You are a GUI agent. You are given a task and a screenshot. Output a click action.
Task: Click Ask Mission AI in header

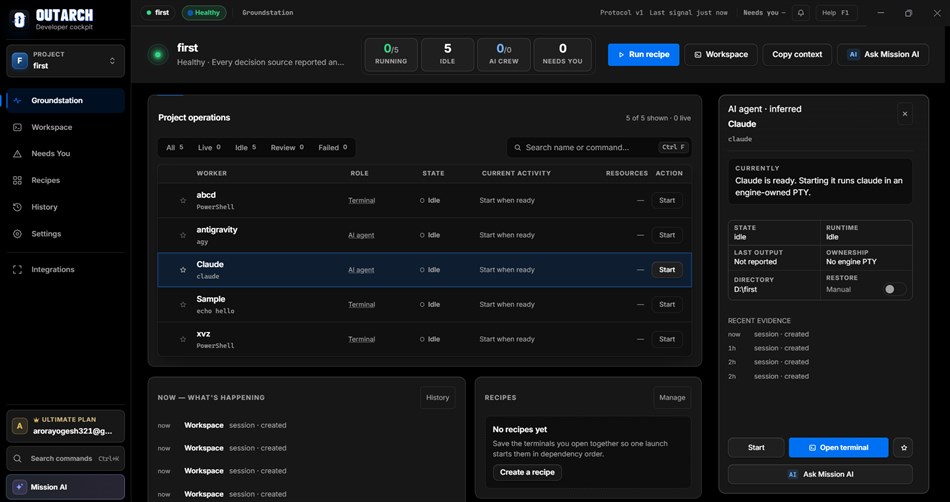click(883, 54)
